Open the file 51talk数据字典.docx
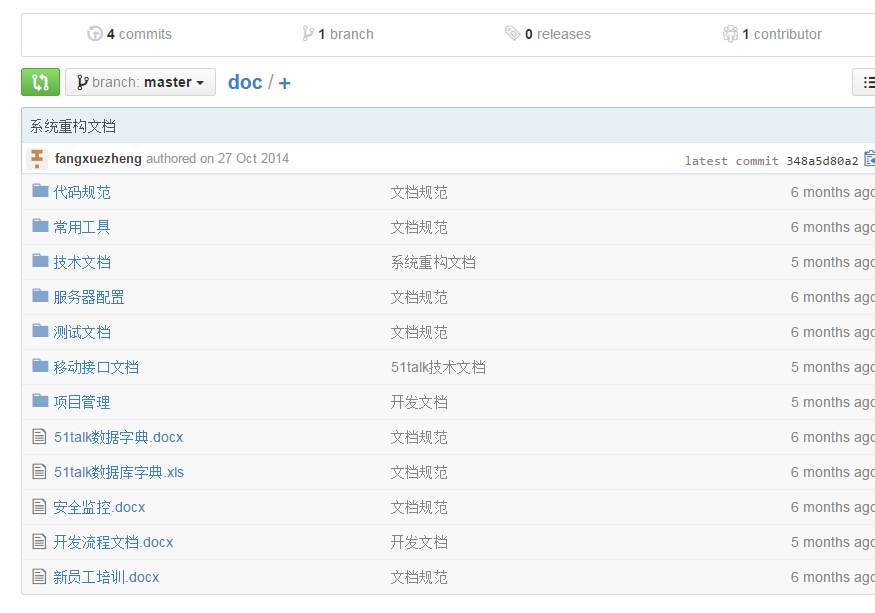The image size is (875, 613). click(118, 437)
